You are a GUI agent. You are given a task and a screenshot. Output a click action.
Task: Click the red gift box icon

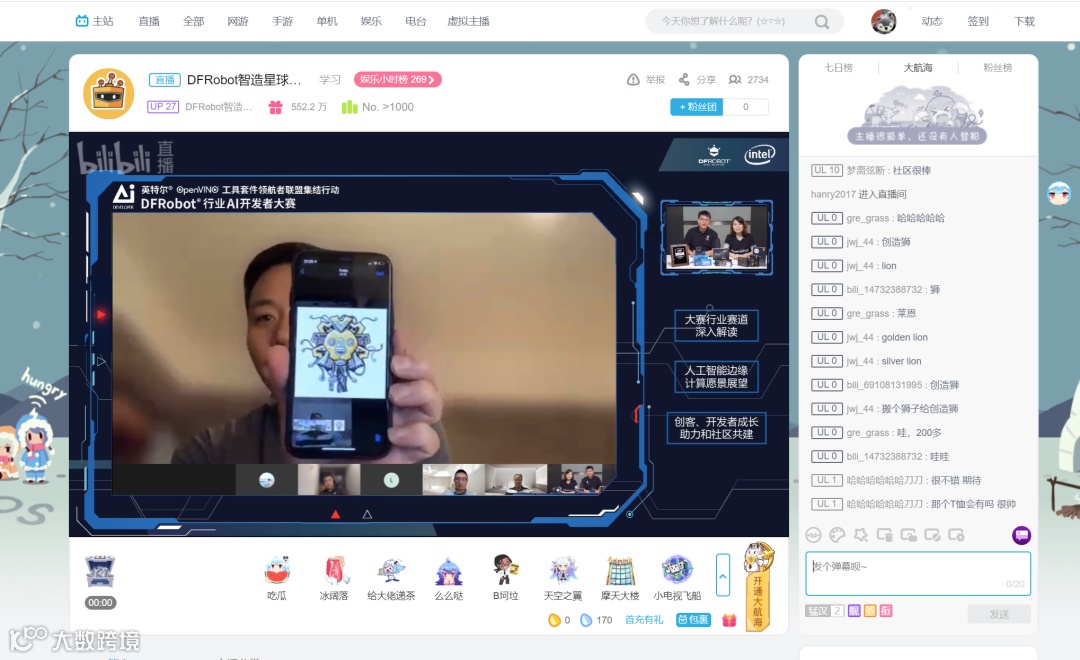point(729,620)
